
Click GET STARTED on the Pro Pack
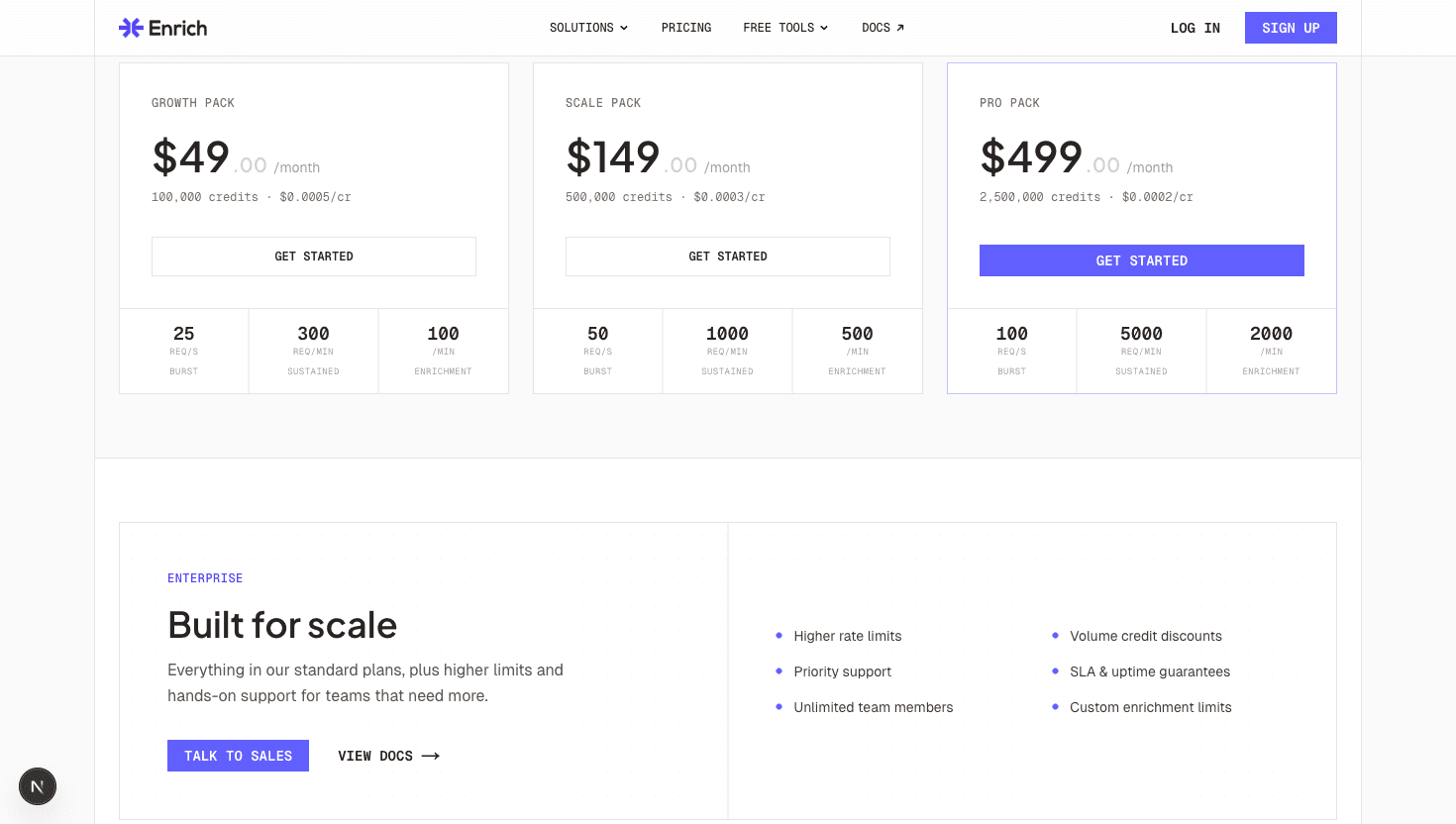pos(1141,259)
